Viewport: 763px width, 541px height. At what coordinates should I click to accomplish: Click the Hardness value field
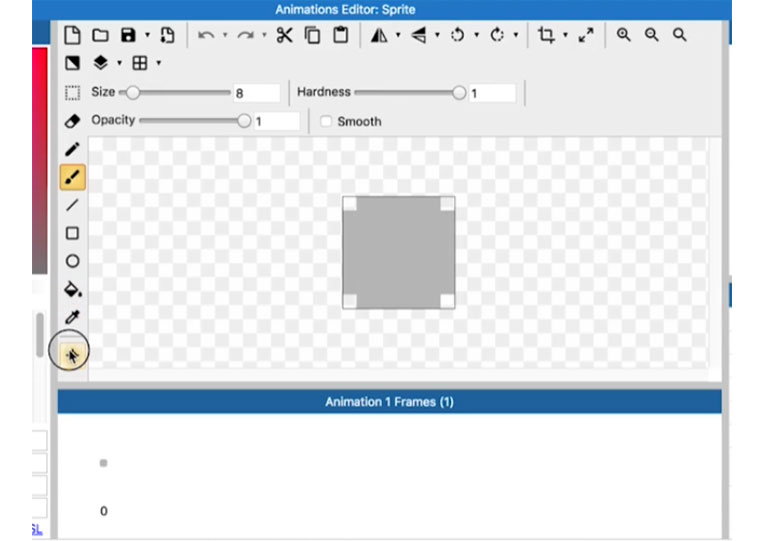coord(492,93)
